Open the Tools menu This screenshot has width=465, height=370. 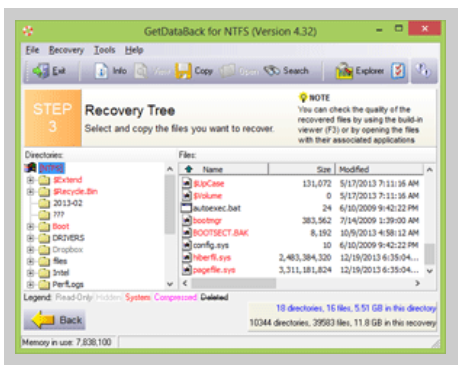coord(104,50)
